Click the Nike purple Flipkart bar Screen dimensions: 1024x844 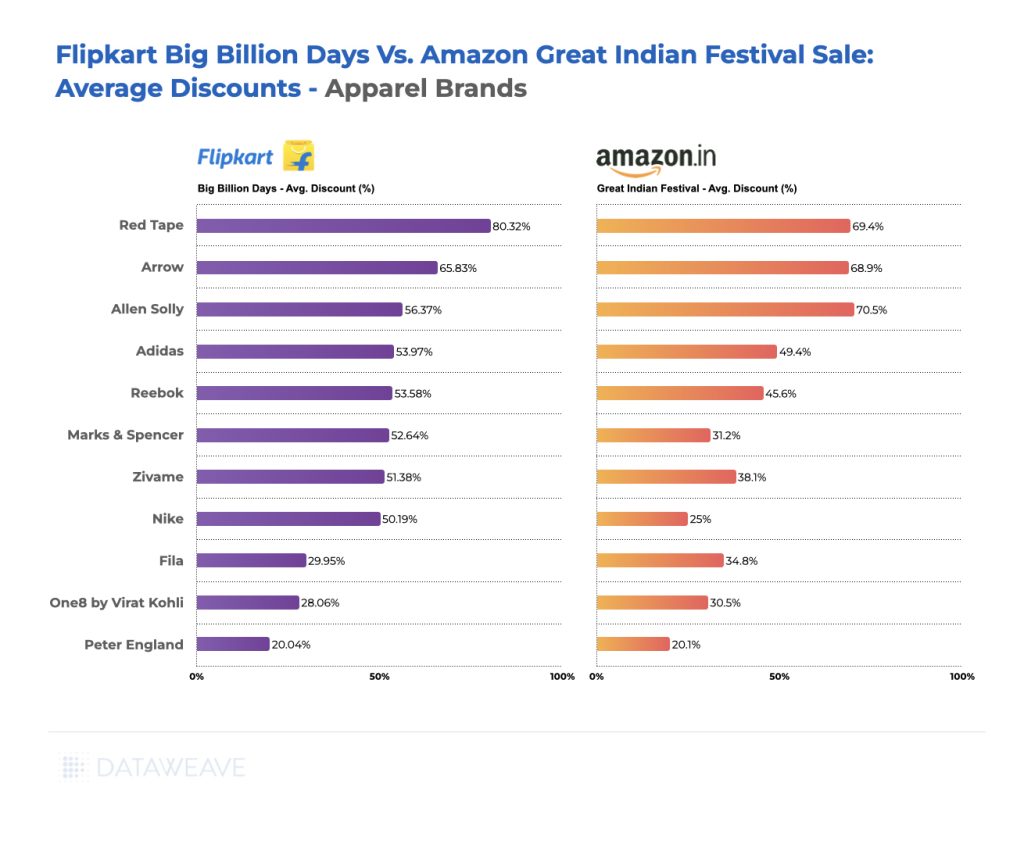[x=290, y=519]
